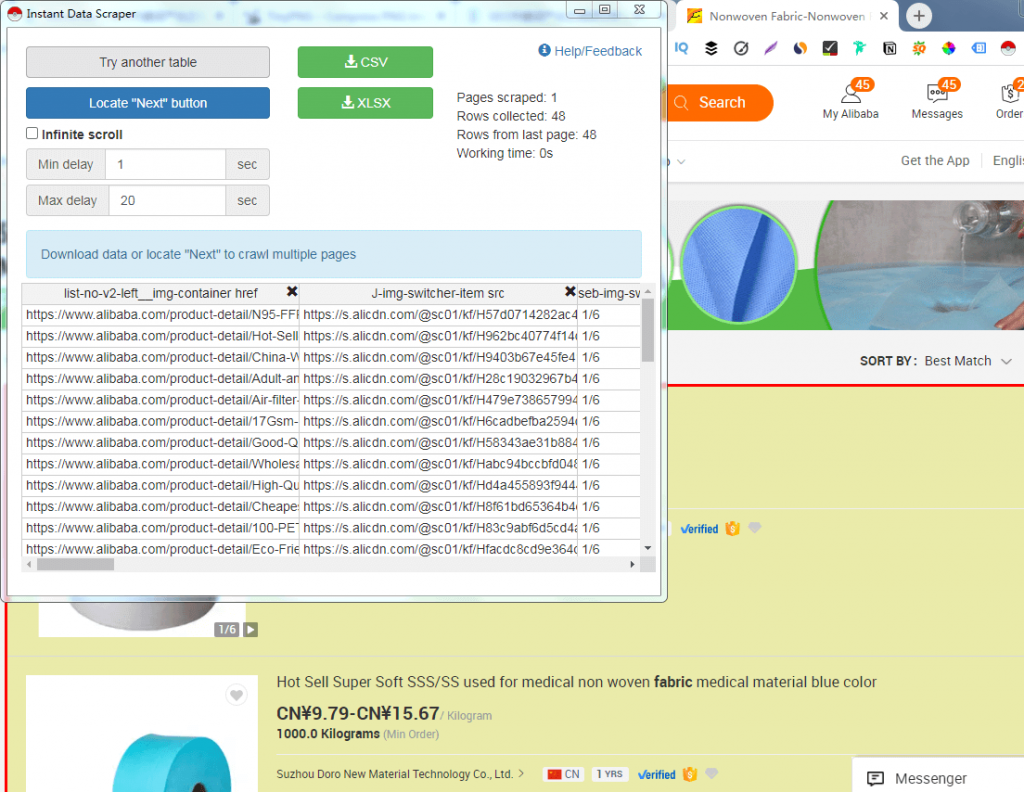The image size is (1024, 792).
Task: Download scraped data as XLSX
Action: tap(365, 103)
